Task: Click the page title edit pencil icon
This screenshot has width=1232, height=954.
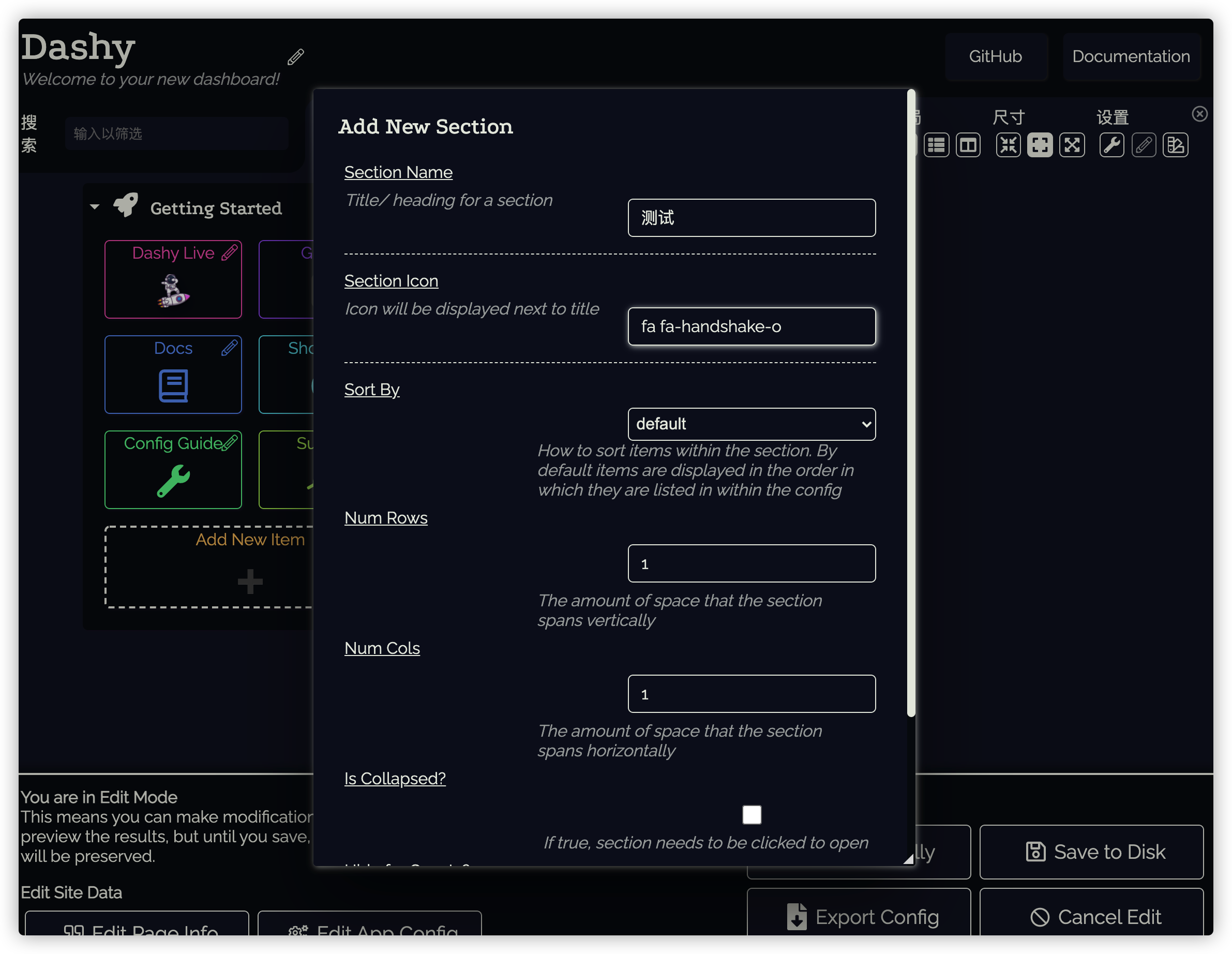Action: click(296, 57)
